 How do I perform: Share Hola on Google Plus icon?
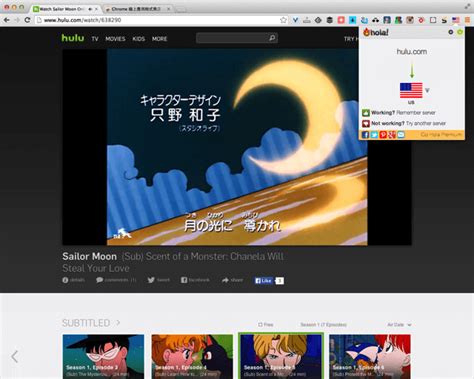coord(392,135)
